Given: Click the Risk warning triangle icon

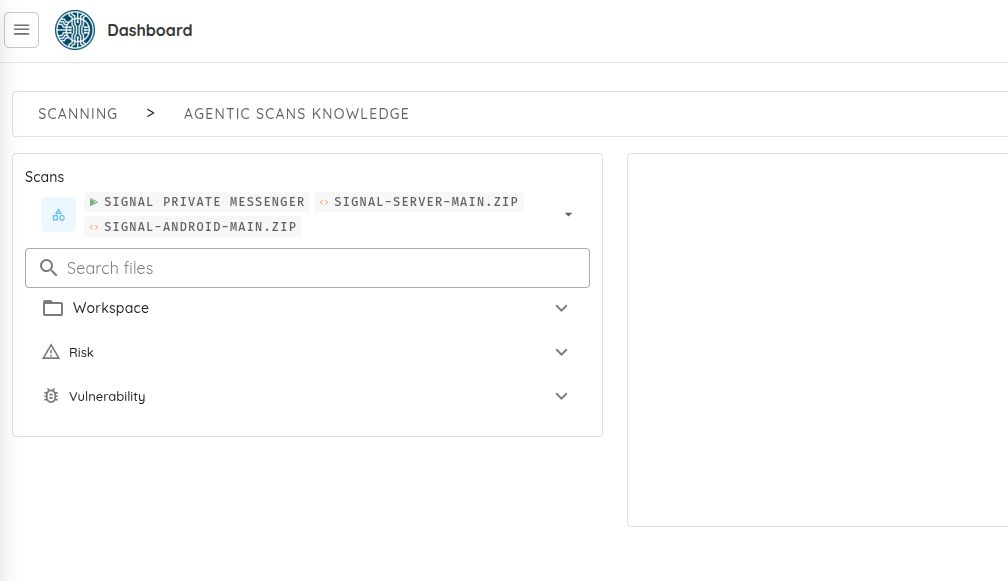Looking at the screenshot, I should click(51, 352).
